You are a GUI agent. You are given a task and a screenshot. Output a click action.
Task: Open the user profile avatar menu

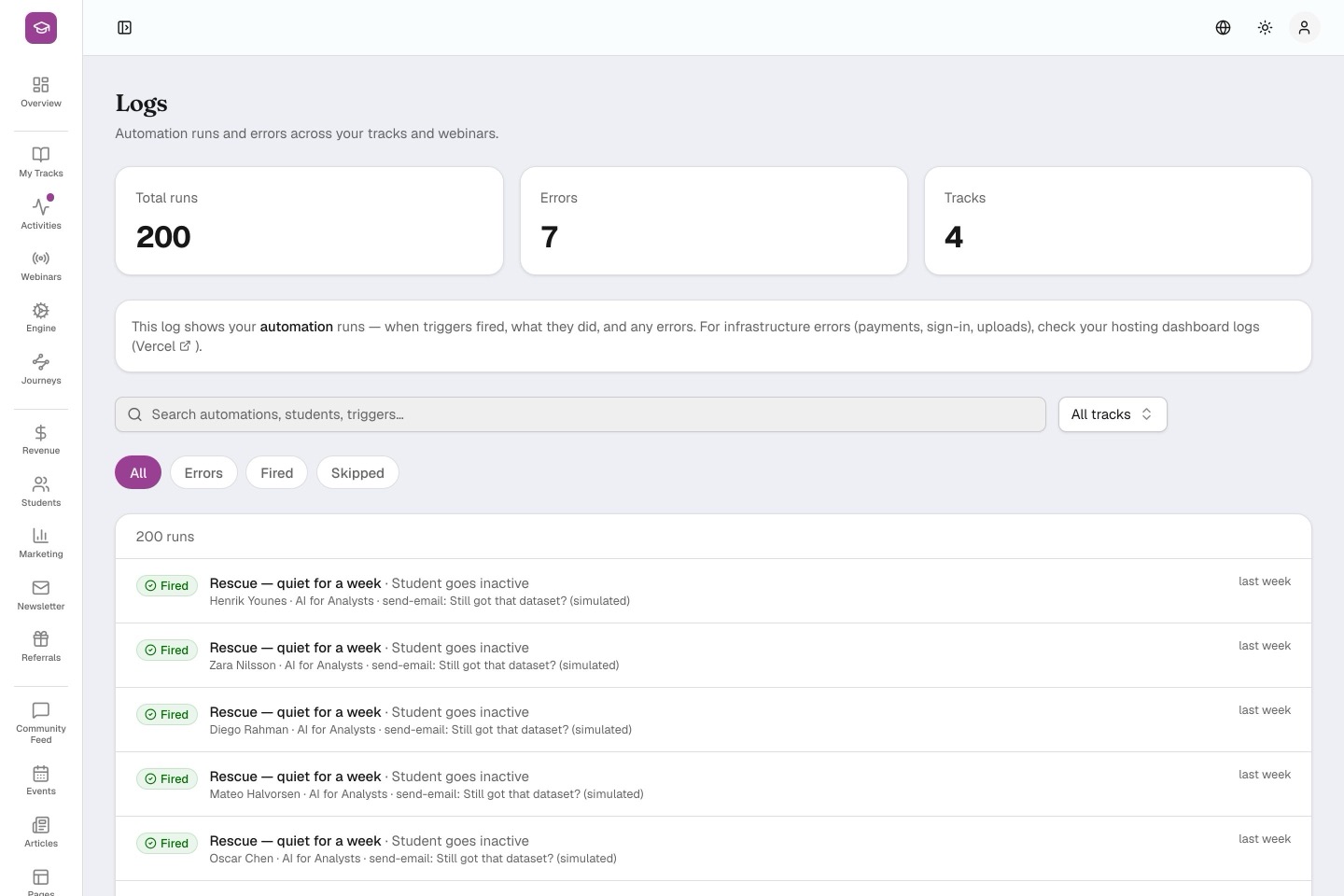click(x=1304, y=28)
